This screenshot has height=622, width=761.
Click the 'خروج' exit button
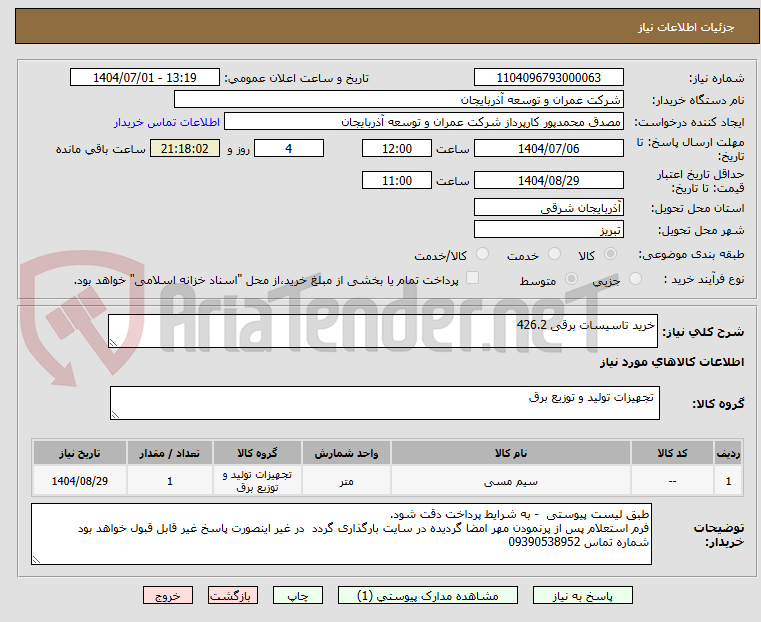pos(168,595)
